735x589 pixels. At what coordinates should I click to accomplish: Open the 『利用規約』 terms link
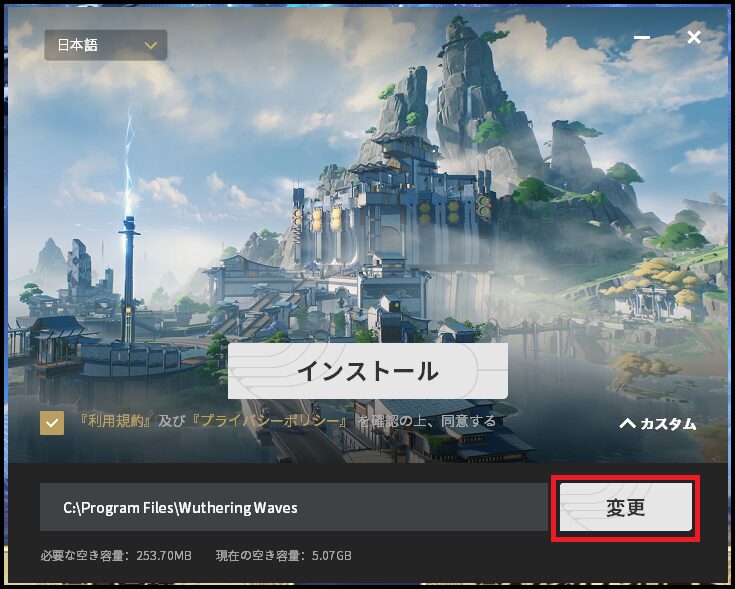click(115, 421)
